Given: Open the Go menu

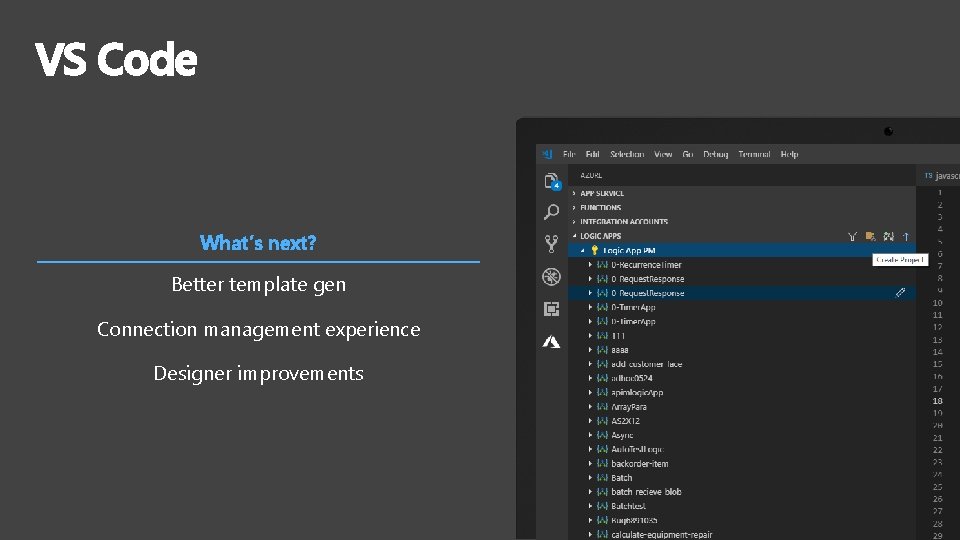Looking at the screenshot, I should 688,154.
